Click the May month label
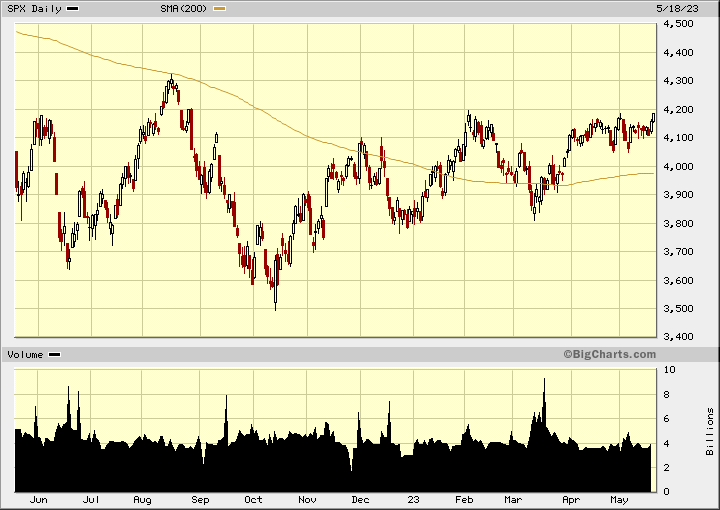720x510 pixels. (x=619, y=500)
